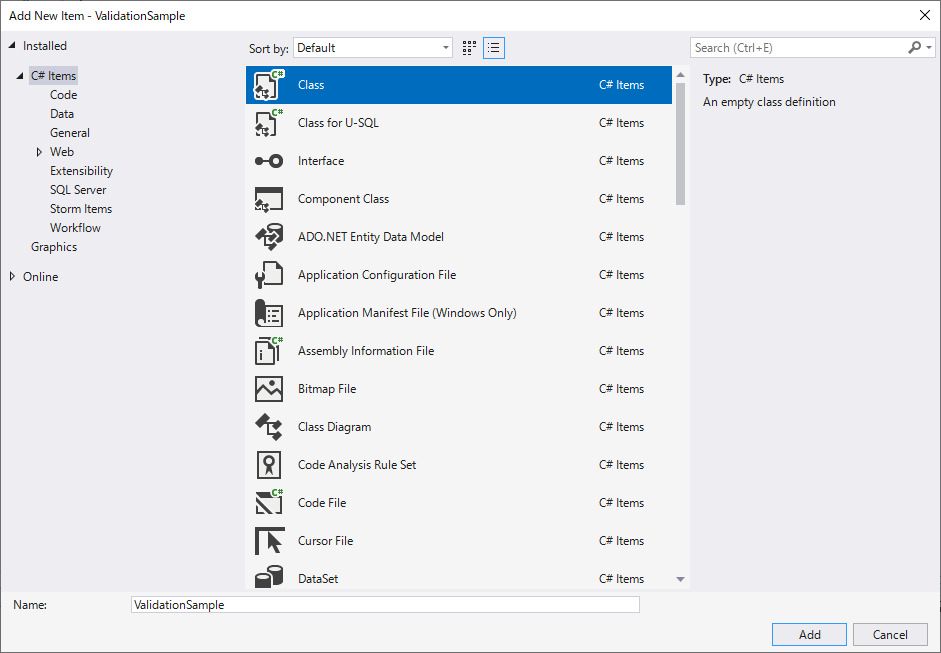Click the search magnifier icon

[x=914, y=47]
